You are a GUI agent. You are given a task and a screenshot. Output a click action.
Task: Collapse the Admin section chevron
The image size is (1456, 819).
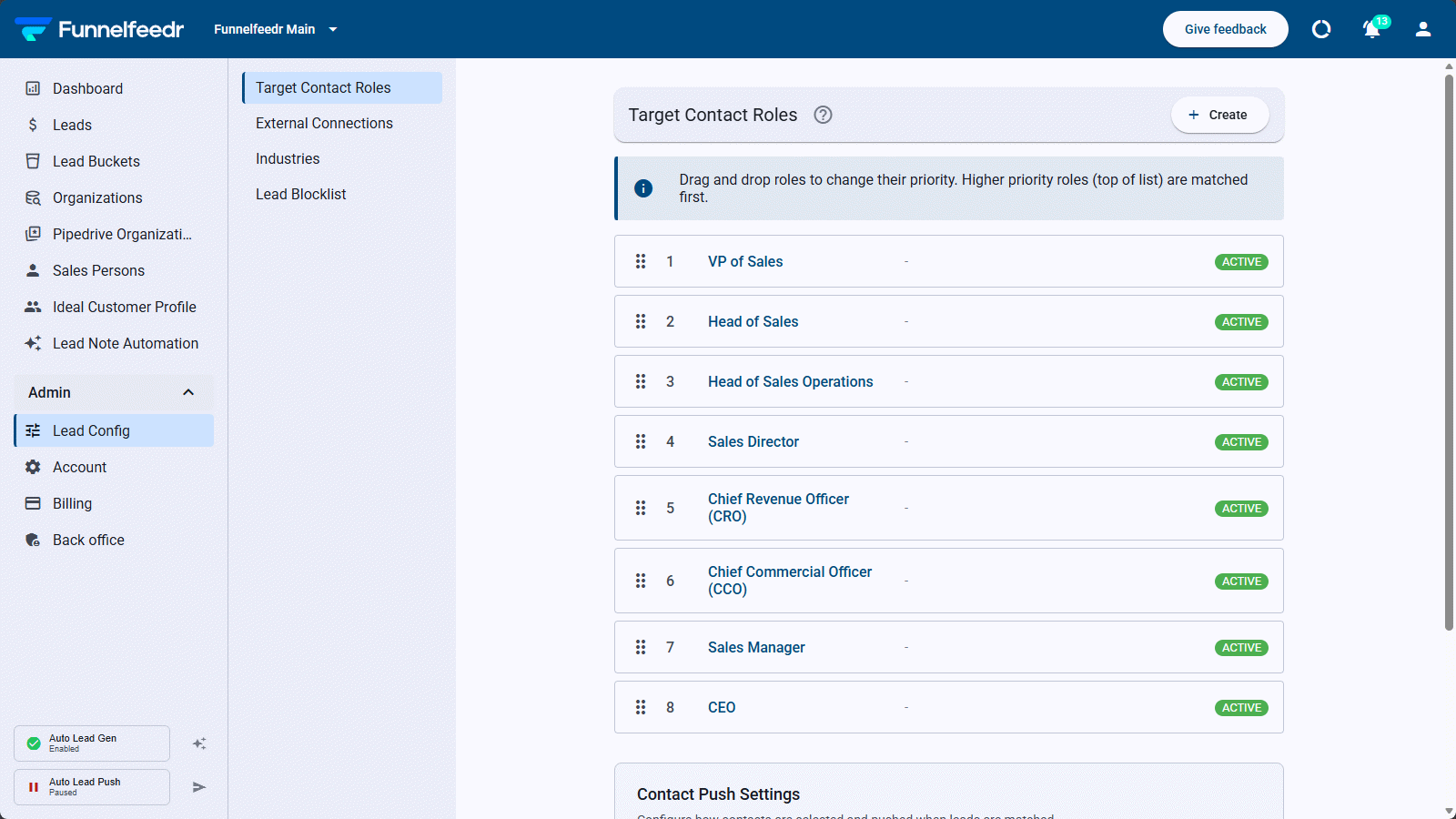point(188,392)
